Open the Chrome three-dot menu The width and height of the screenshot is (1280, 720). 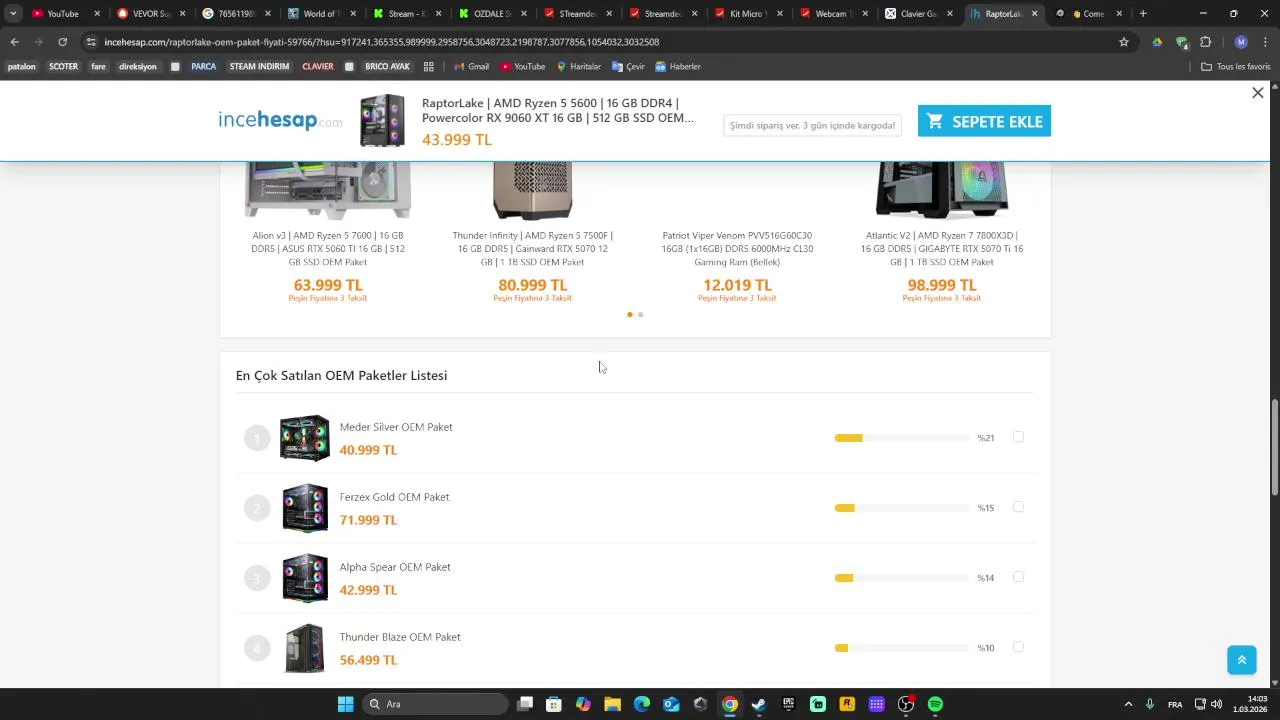[1264, 42]
